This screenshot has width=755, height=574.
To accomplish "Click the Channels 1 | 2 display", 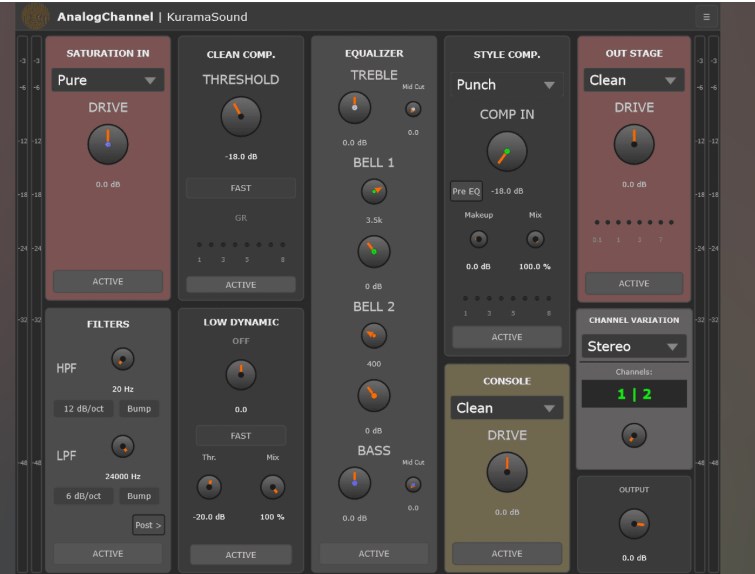I will 634,394.
